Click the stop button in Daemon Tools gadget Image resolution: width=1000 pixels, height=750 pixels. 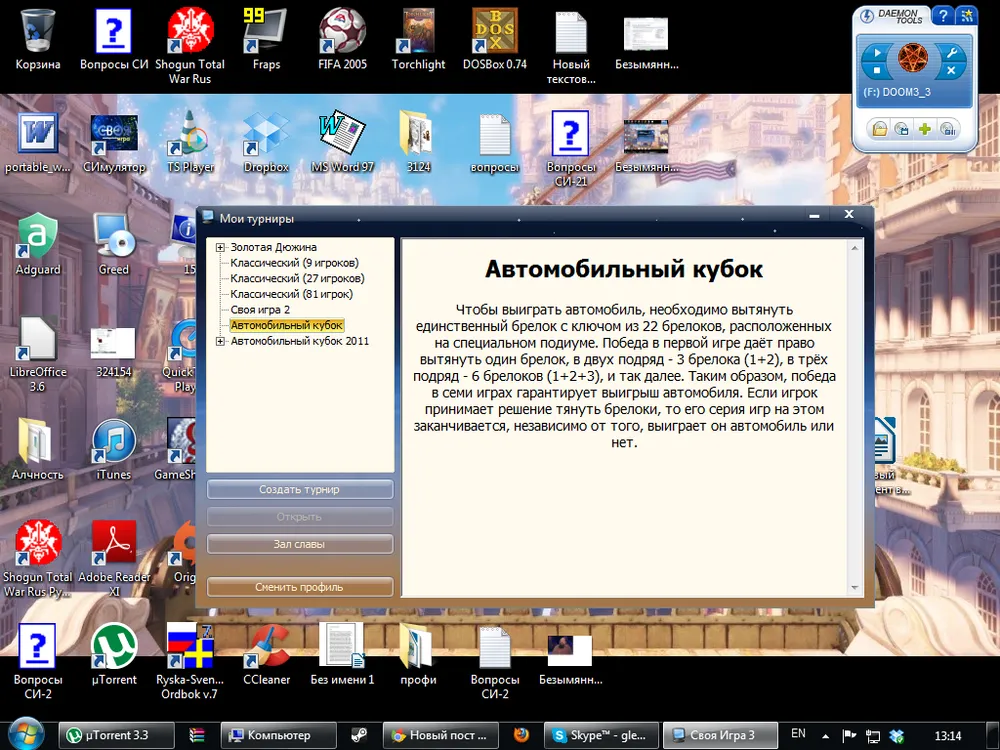click(x=877, y=71)
